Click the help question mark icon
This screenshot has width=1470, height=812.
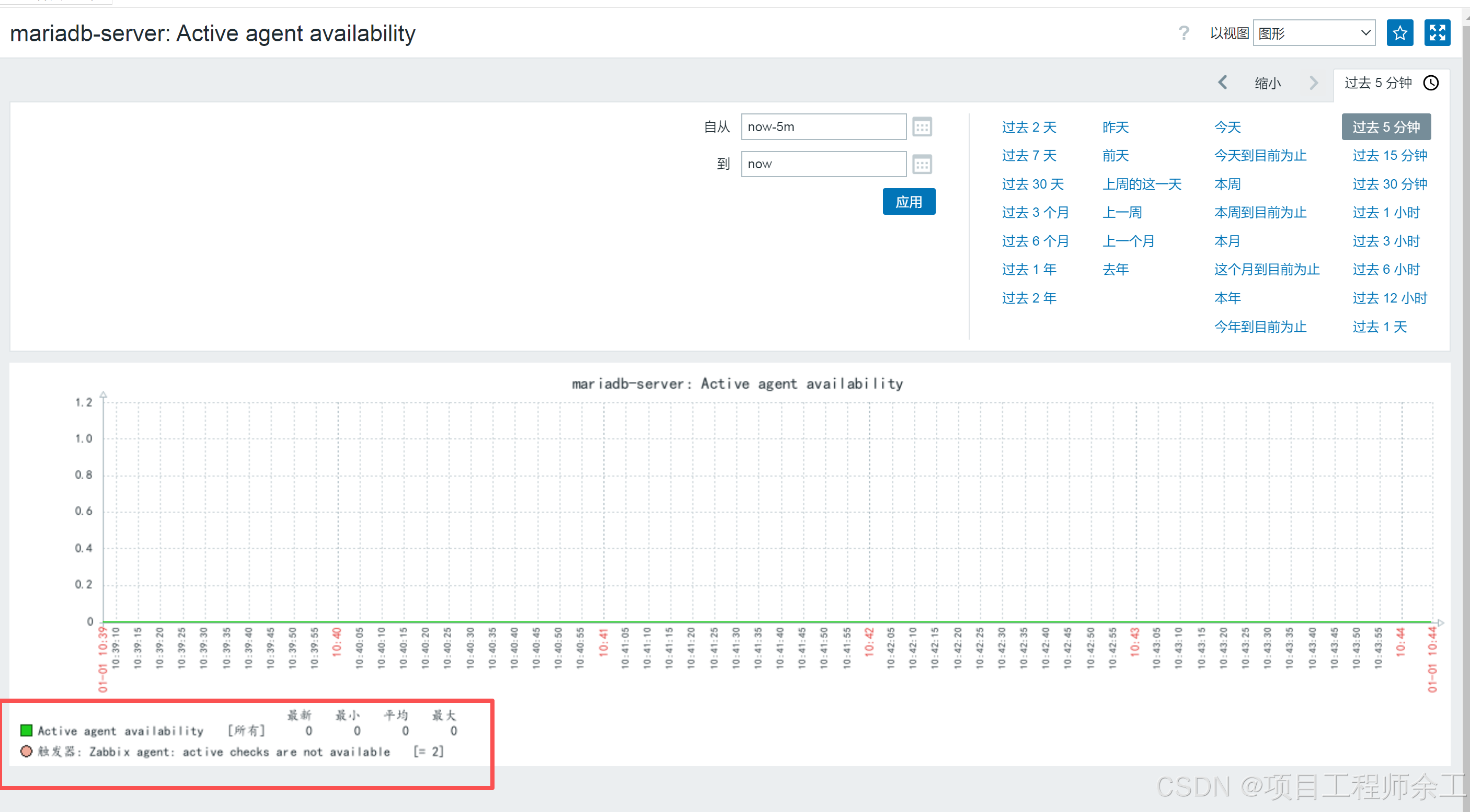tap(1184, 33)
